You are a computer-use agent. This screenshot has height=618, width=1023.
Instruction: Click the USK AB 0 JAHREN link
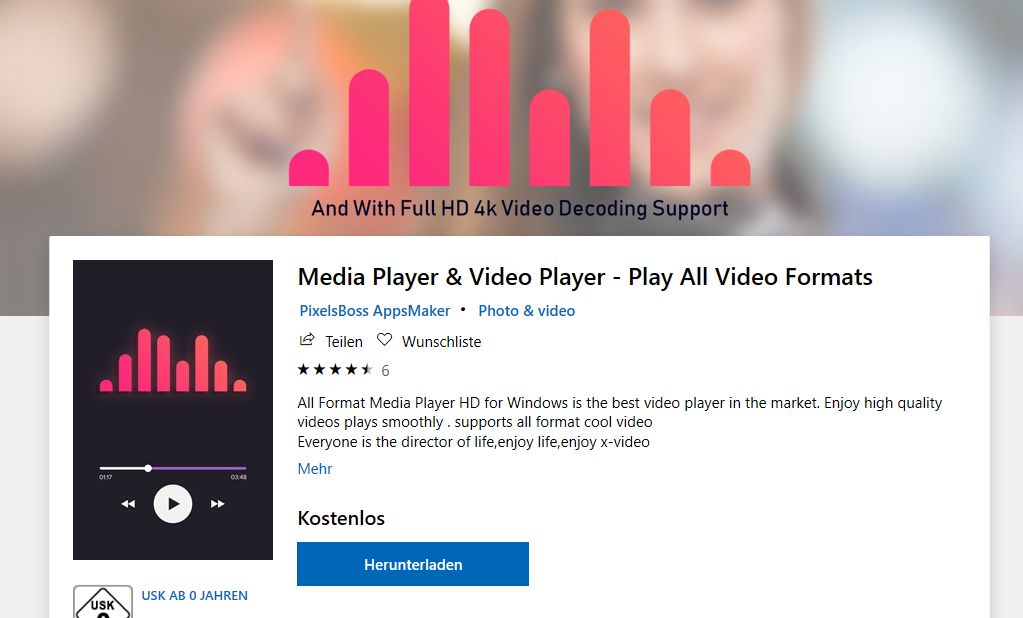[x=194, y=596]
